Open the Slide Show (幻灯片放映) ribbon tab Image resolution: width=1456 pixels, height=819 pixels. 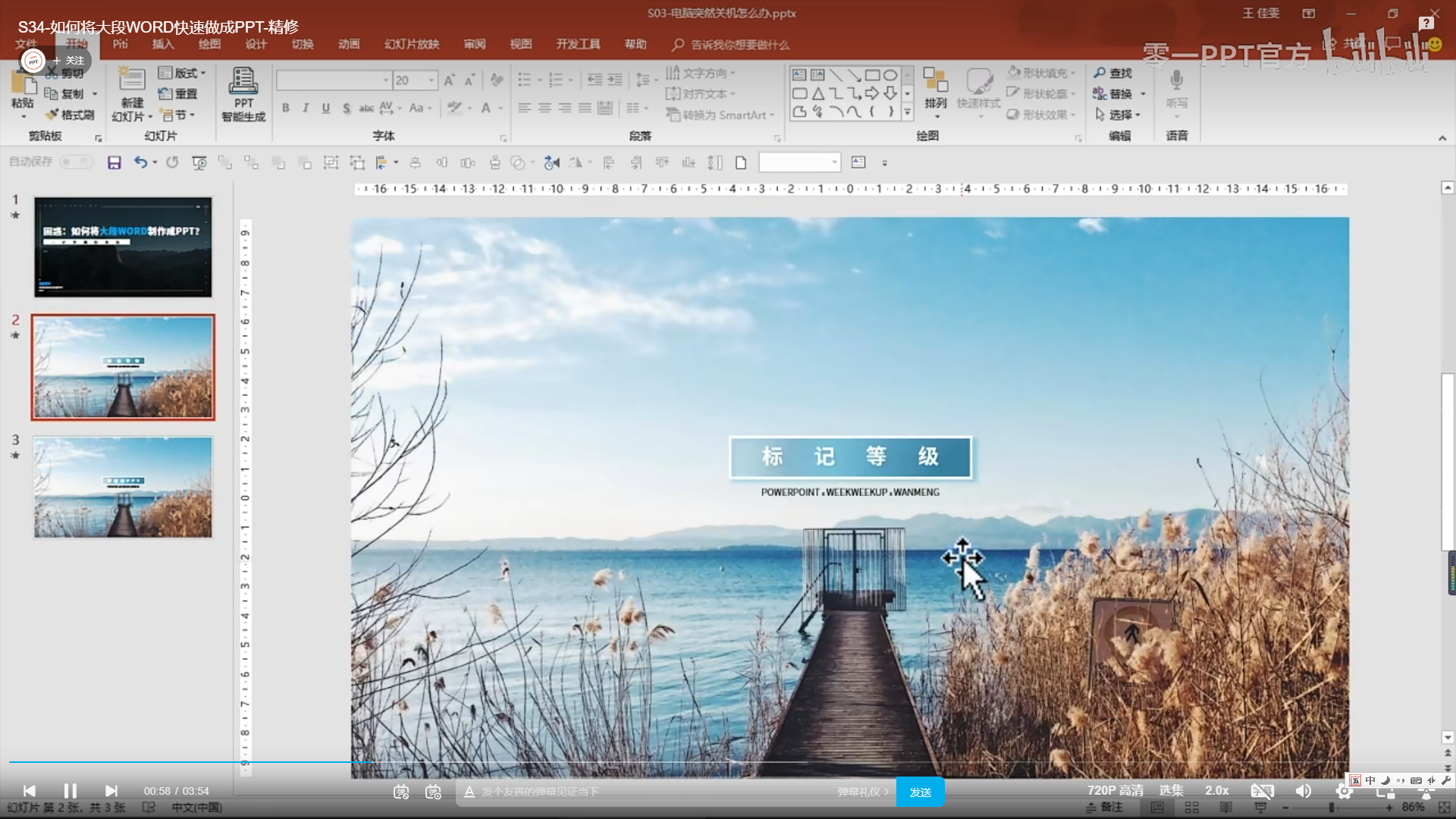[412, 44]
